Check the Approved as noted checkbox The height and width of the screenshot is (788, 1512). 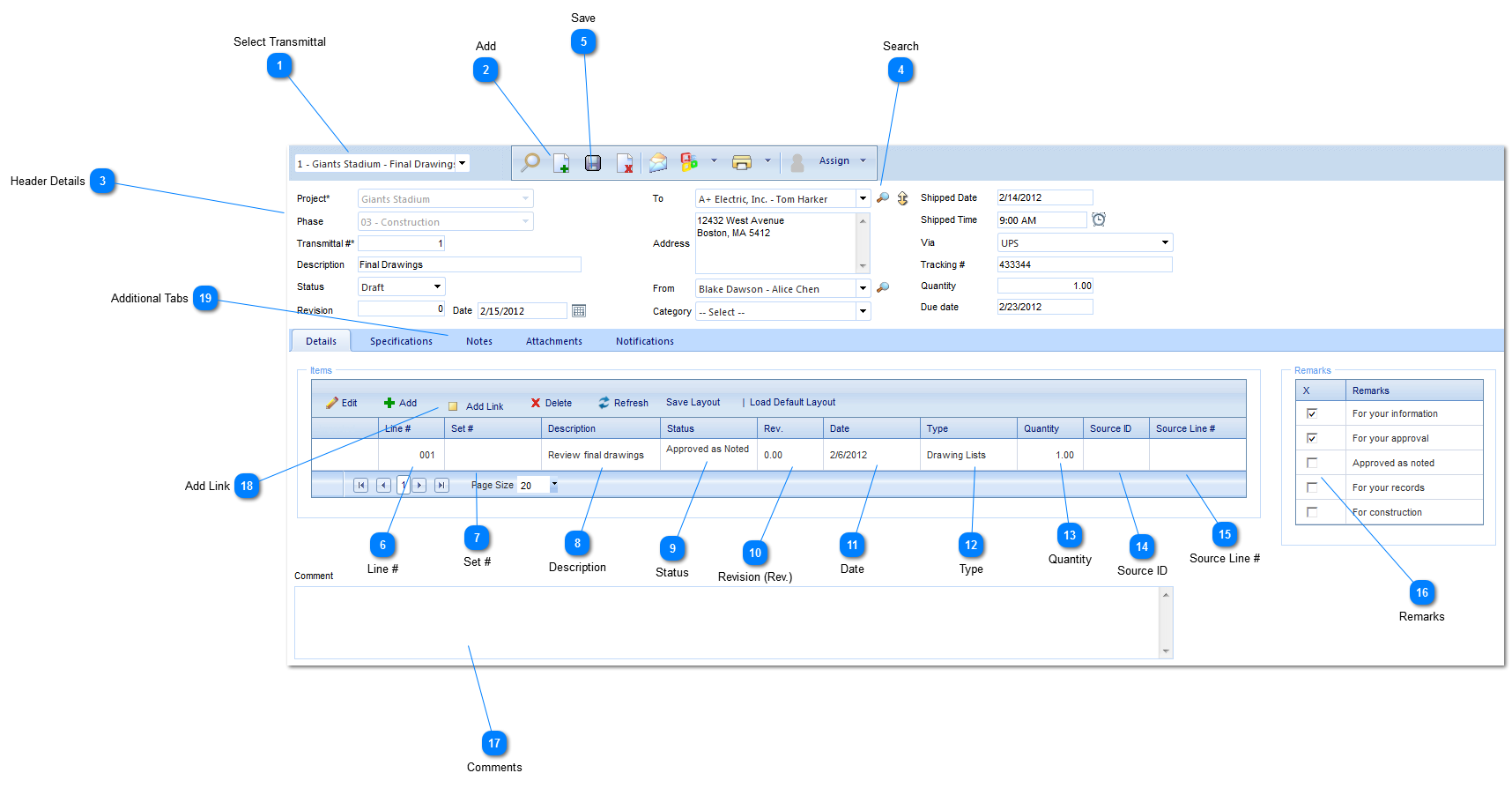1312,463
